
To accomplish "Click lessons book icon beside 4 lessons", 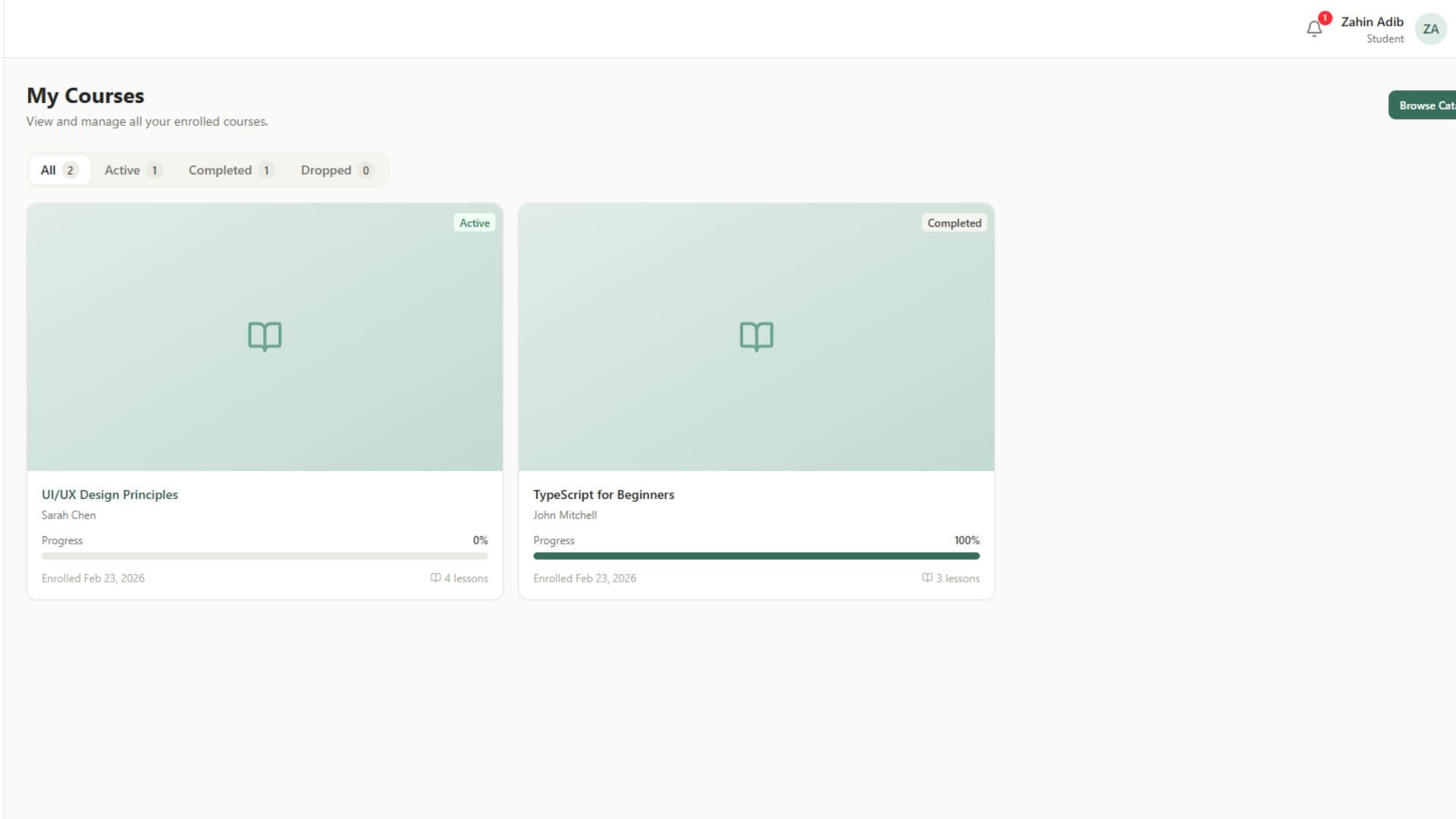I will pos(435,578).
